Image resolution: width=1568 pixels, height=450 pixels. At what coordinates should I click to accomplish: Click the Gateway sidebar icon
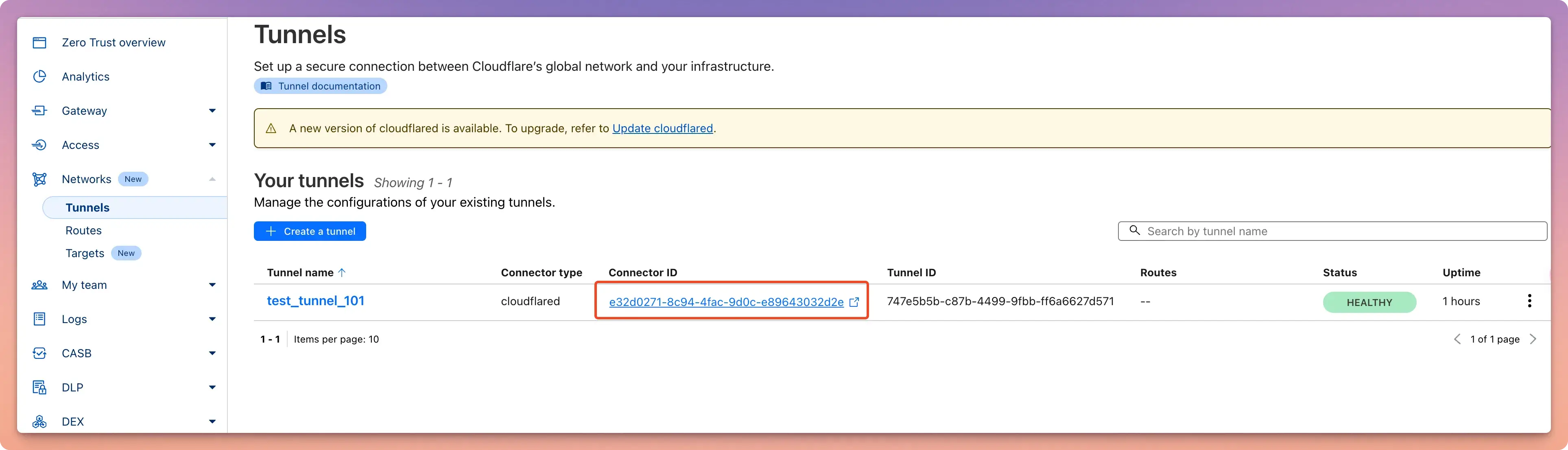[39, 111]
